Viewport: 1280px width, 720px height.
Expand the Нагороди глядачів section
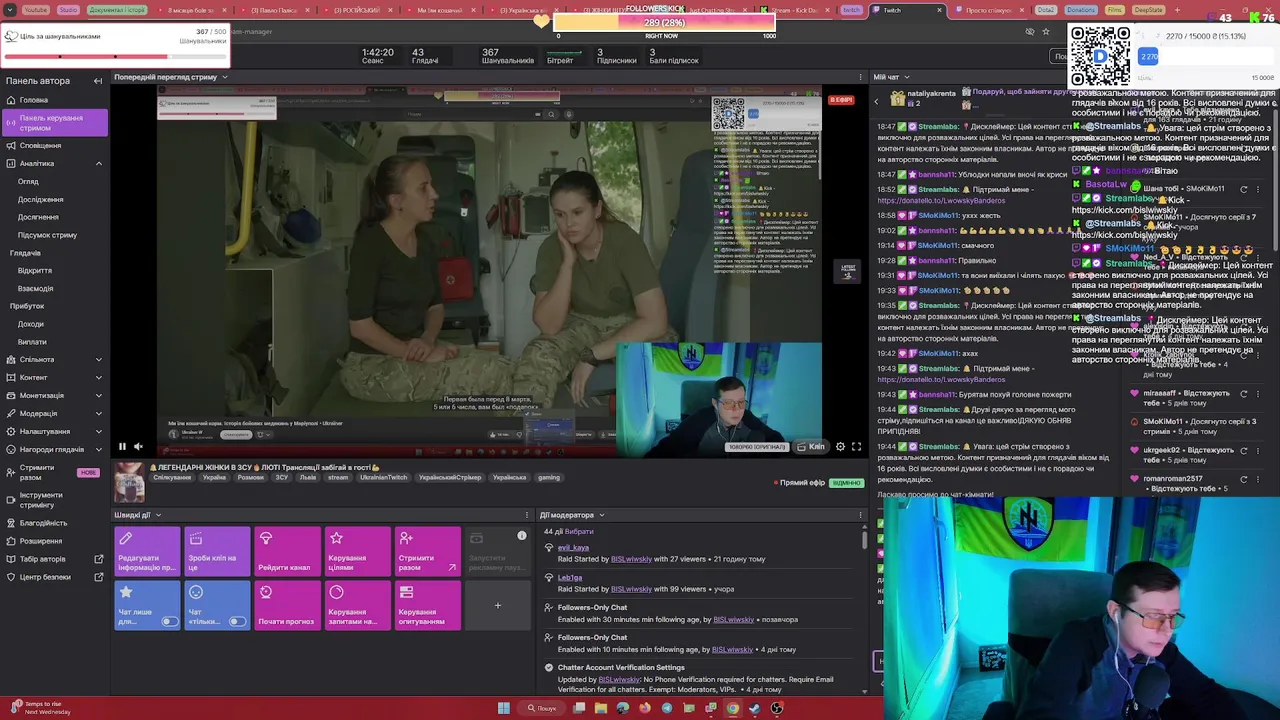98,449
